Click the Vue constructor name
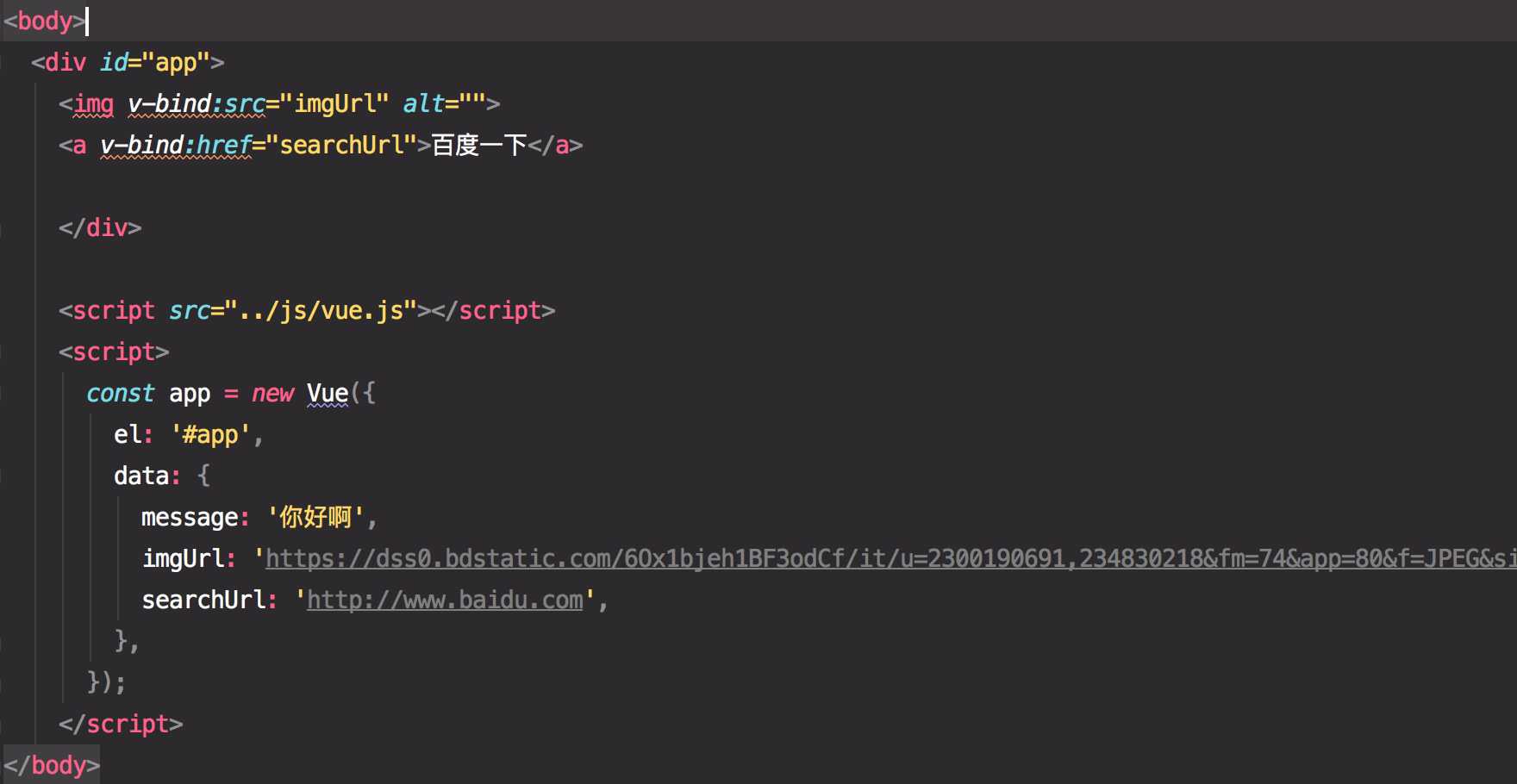Viewport: 1517px width, 784px height. click(x=328, y=393)
